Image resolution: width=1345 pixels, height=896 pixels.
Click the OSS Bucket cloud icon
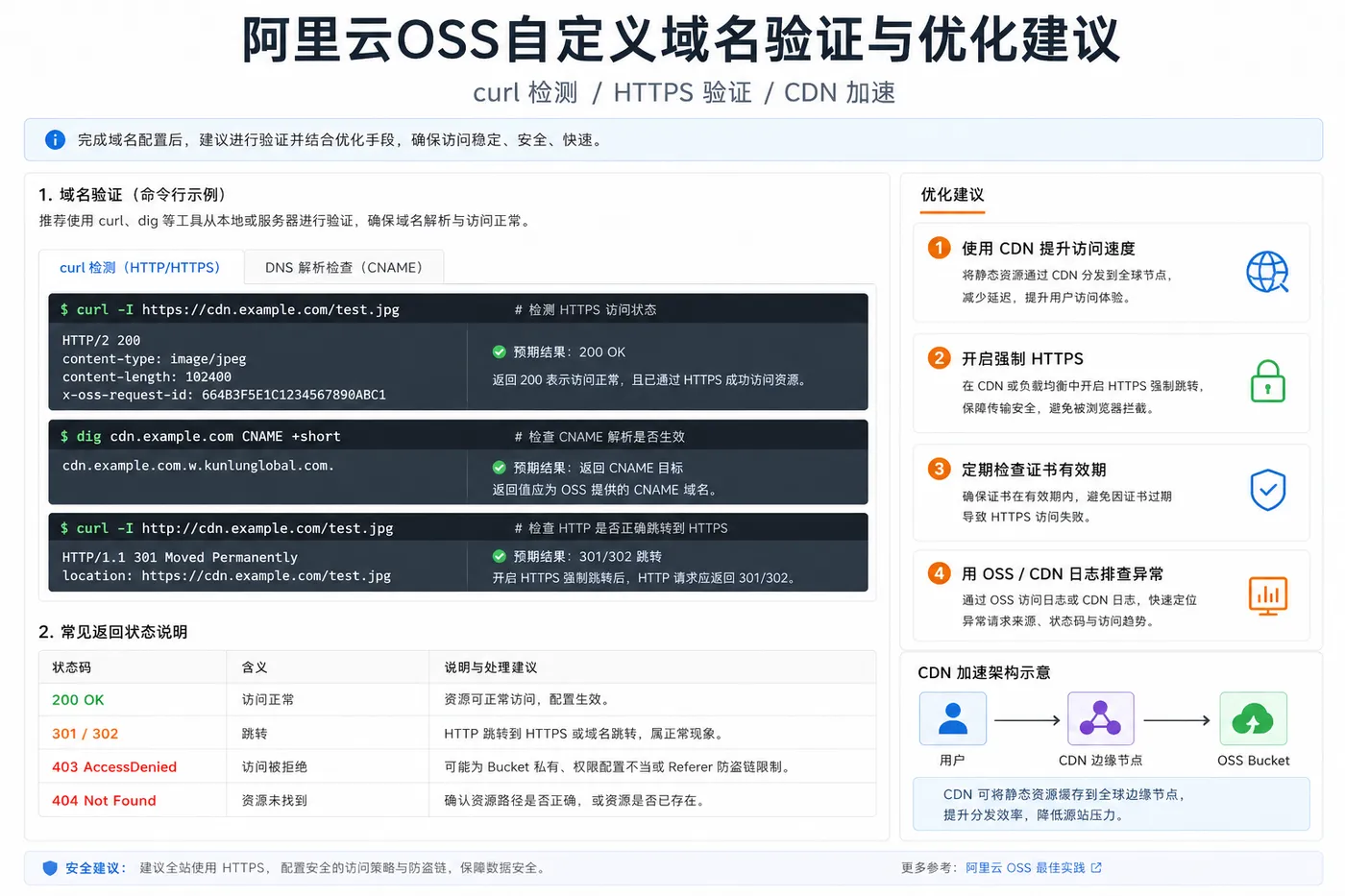coord(1253,718)
